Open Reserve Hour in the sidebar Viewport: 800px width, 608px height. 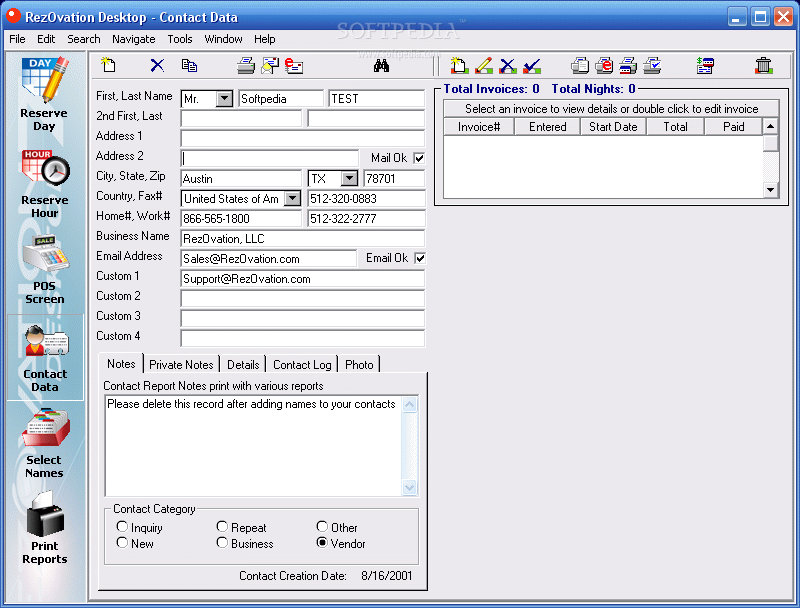pyautogui.click(x=45, y=184)
